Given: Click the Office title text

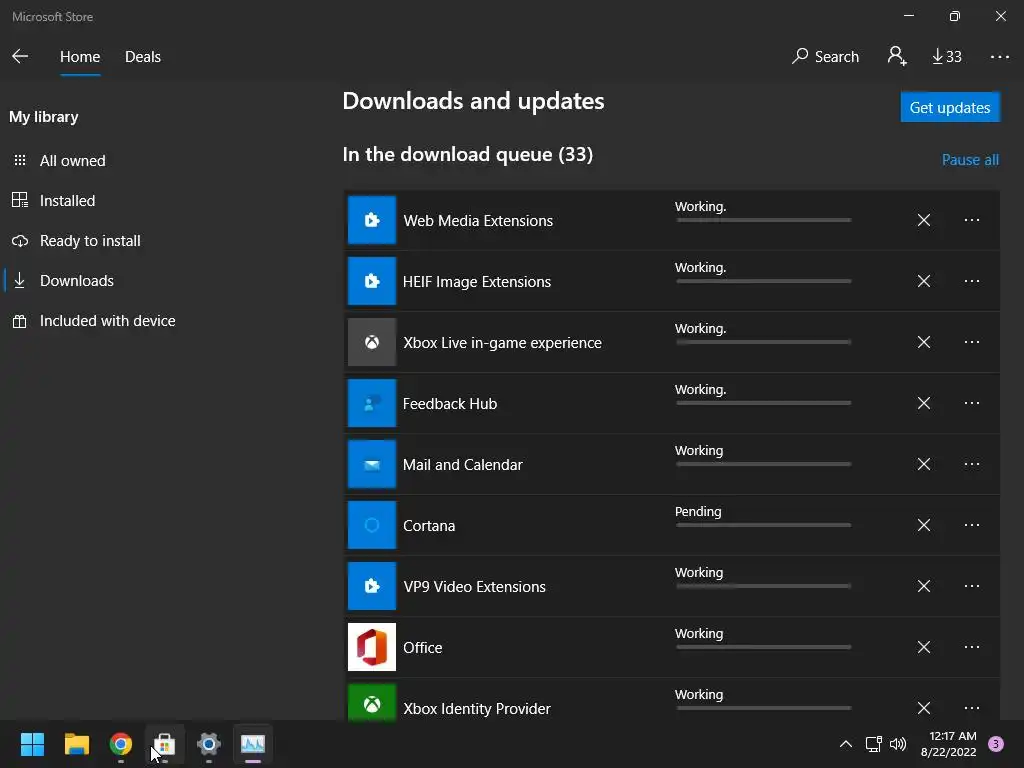Looking at the screenshot, I should tap(423, 648).
